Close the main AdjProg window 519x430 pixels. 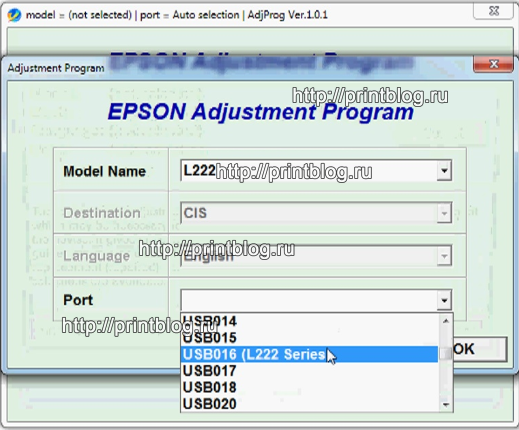493,11
